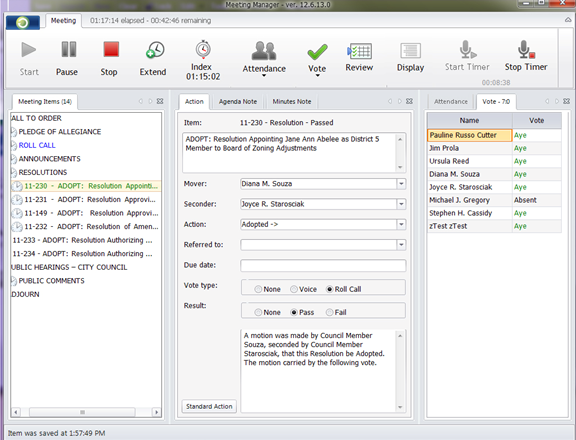Click clock icon beside item 11-230
This screenshot has height=440, width=576.
(x=17, y=186)
